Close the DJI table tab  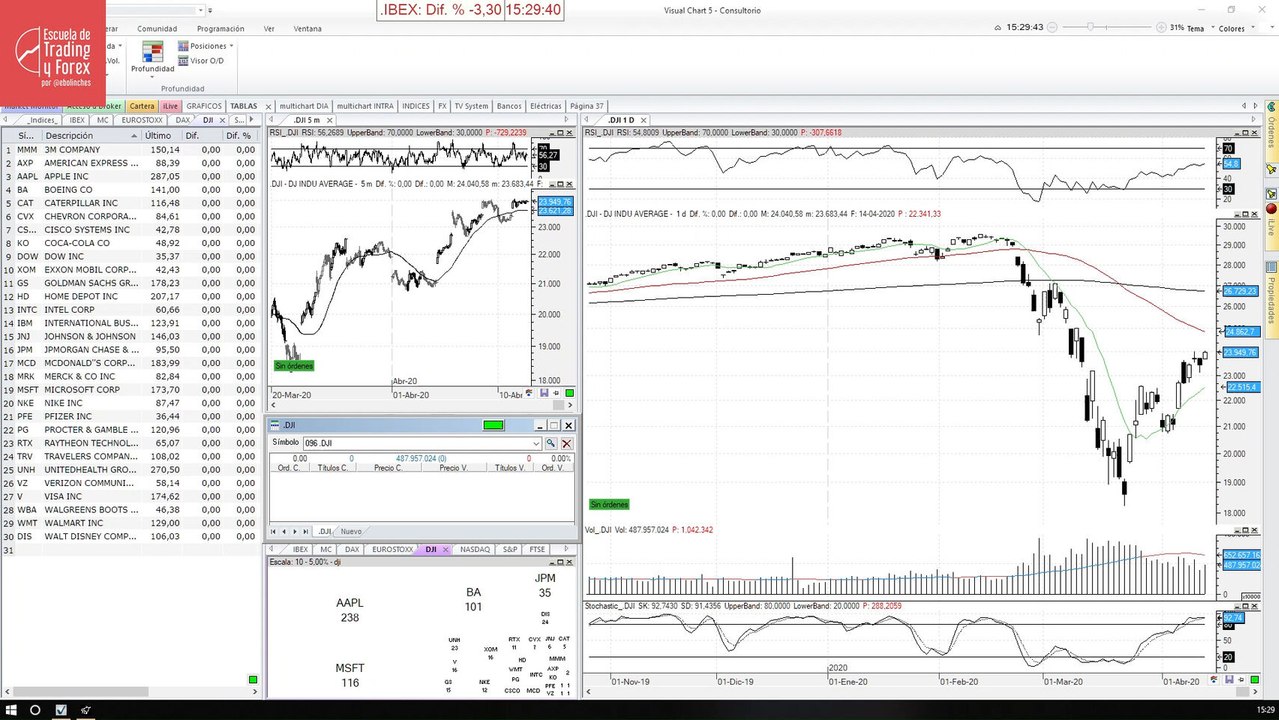pos(222,120)
